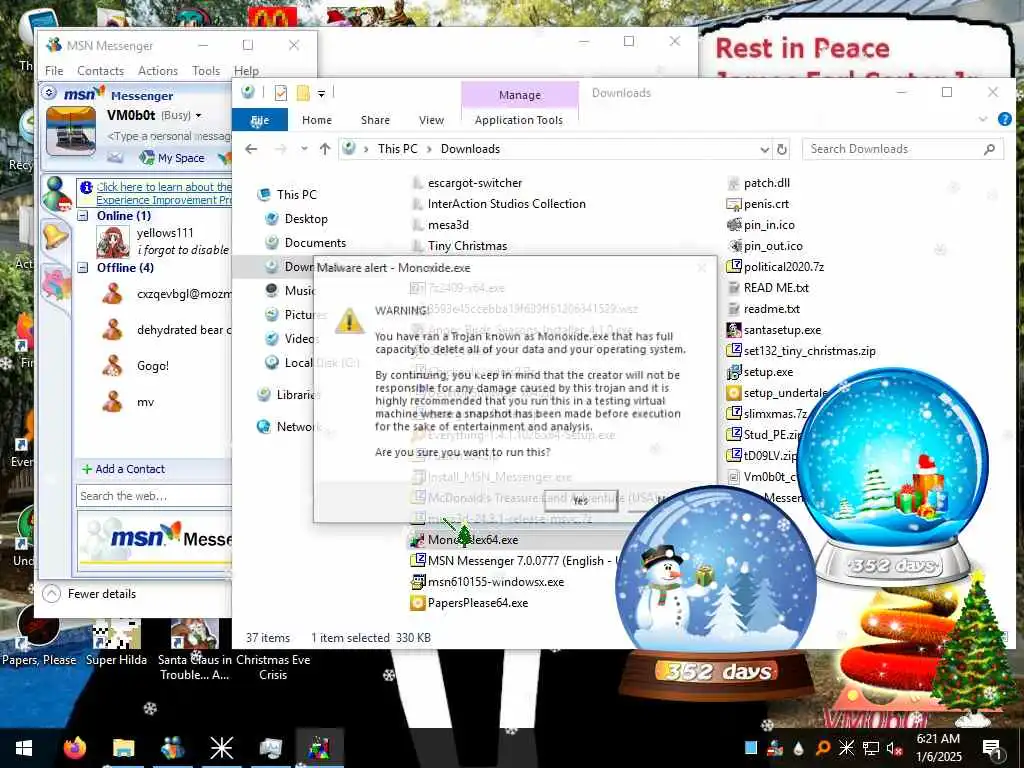Select the patch.dll file

pyautogui.click(x=767, y=183)
